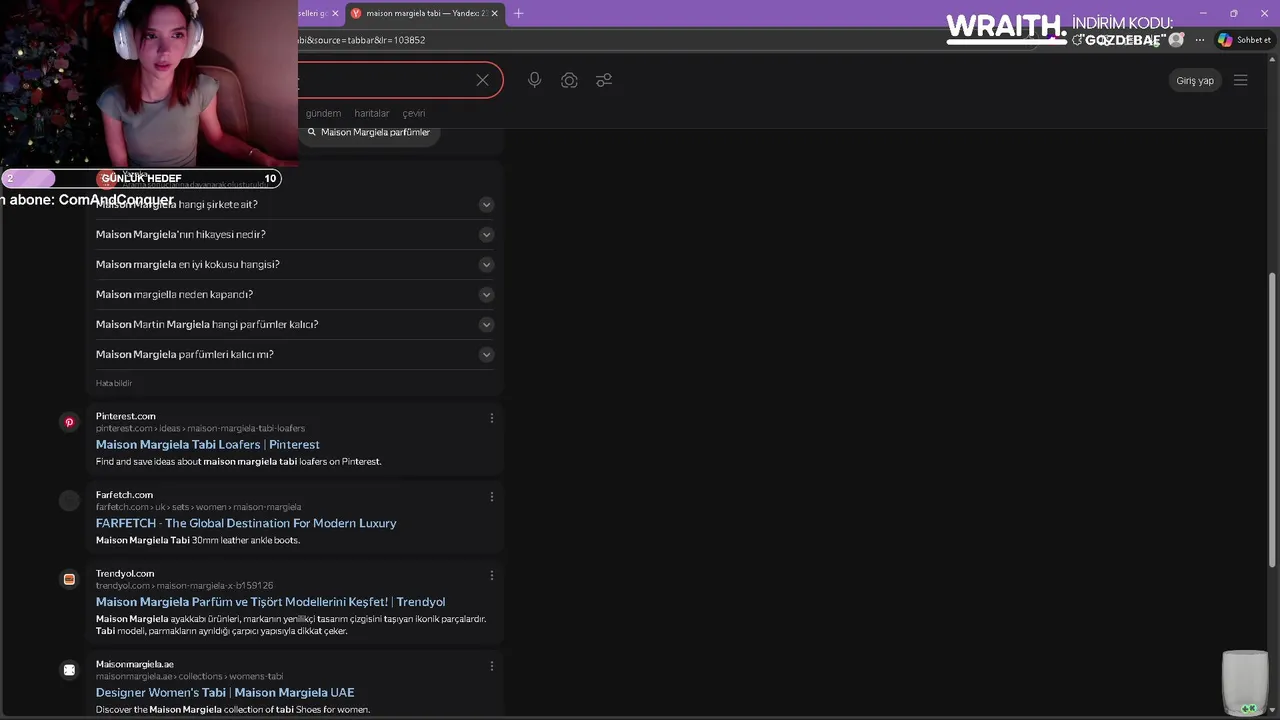
Task: Open Copilot 'Sohbet et' chat button
Action: [1244, 40]
